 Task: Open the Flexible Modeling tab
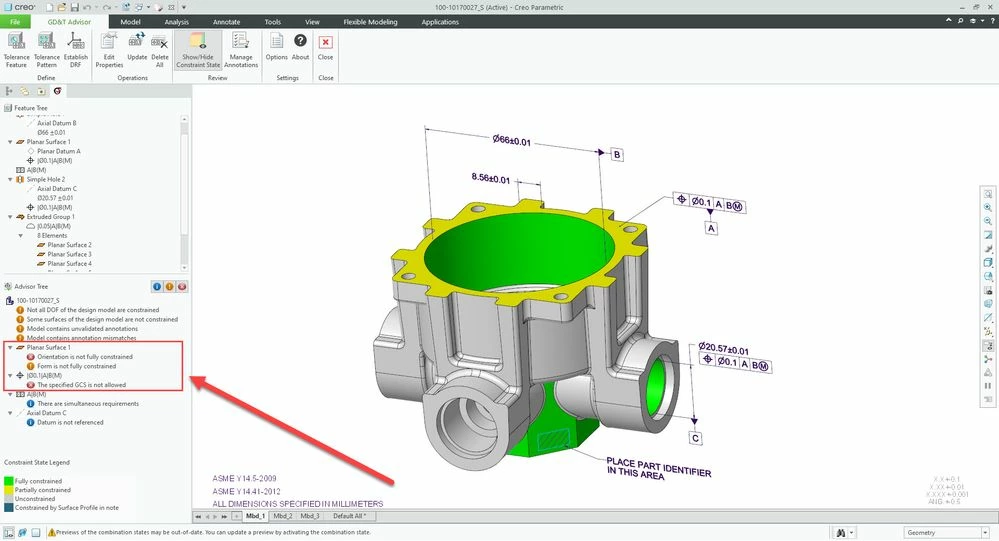coord(370,22)
